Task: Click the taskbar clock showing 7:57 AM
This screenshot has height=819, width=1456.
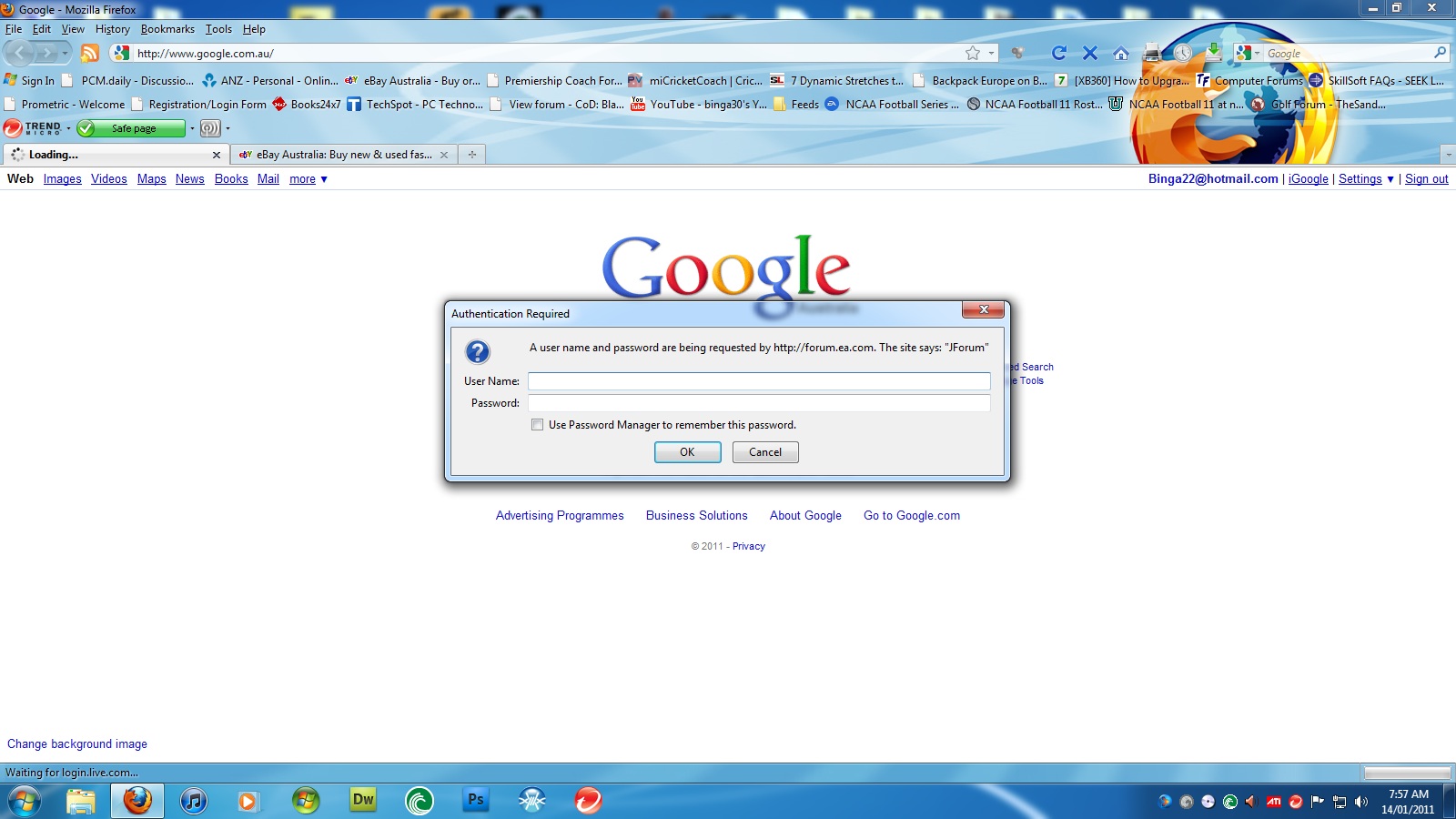Action: coord(1408,802)
